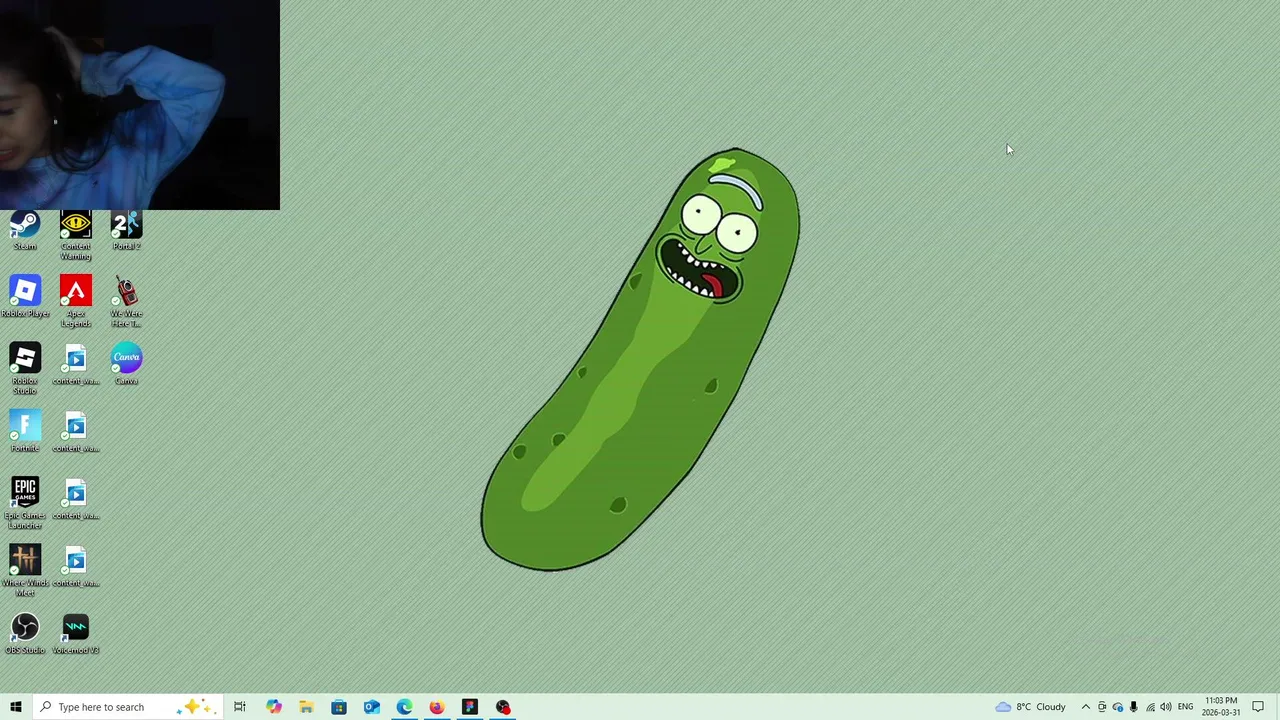Viewport: 1280px width, 720px height.
Task: Select the Fortnite desktop icon
Action: [x=25, y=431]
